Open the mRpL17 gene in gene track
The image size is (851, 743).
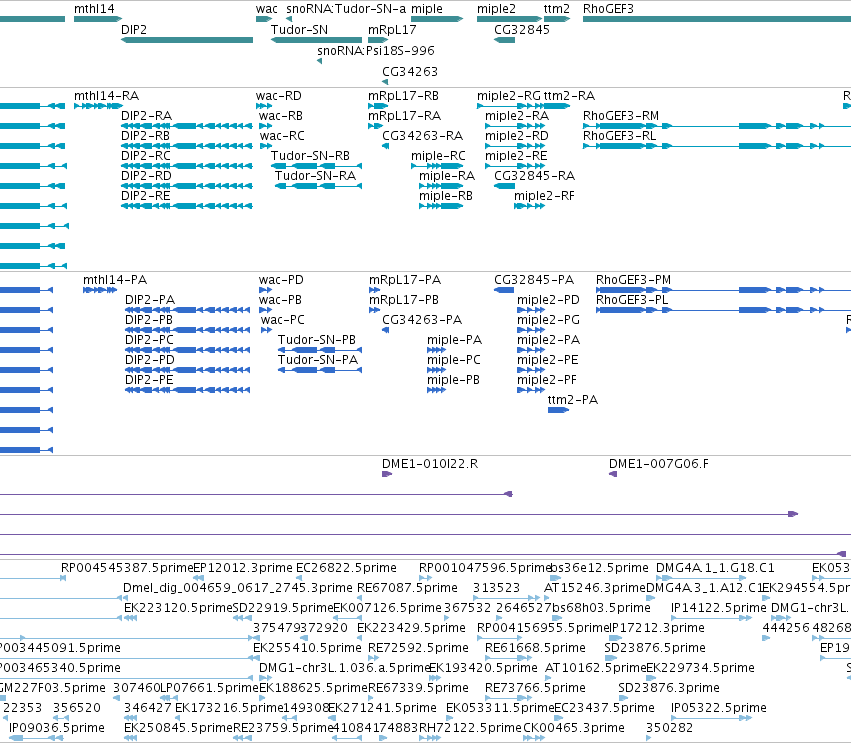tap(378, 40)
